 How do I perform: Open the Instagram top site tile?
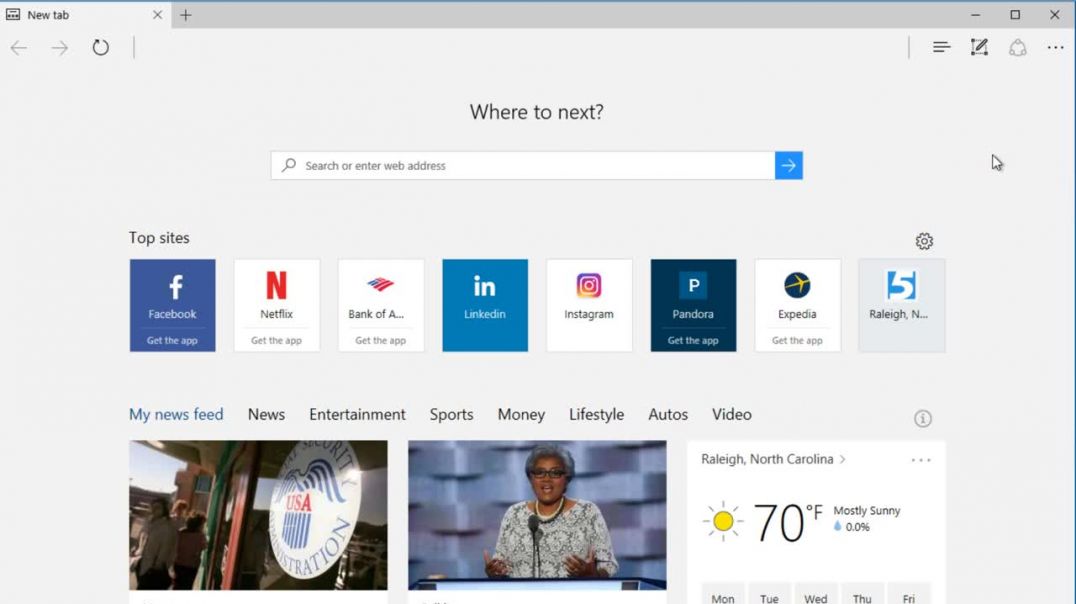coord(589,305)
